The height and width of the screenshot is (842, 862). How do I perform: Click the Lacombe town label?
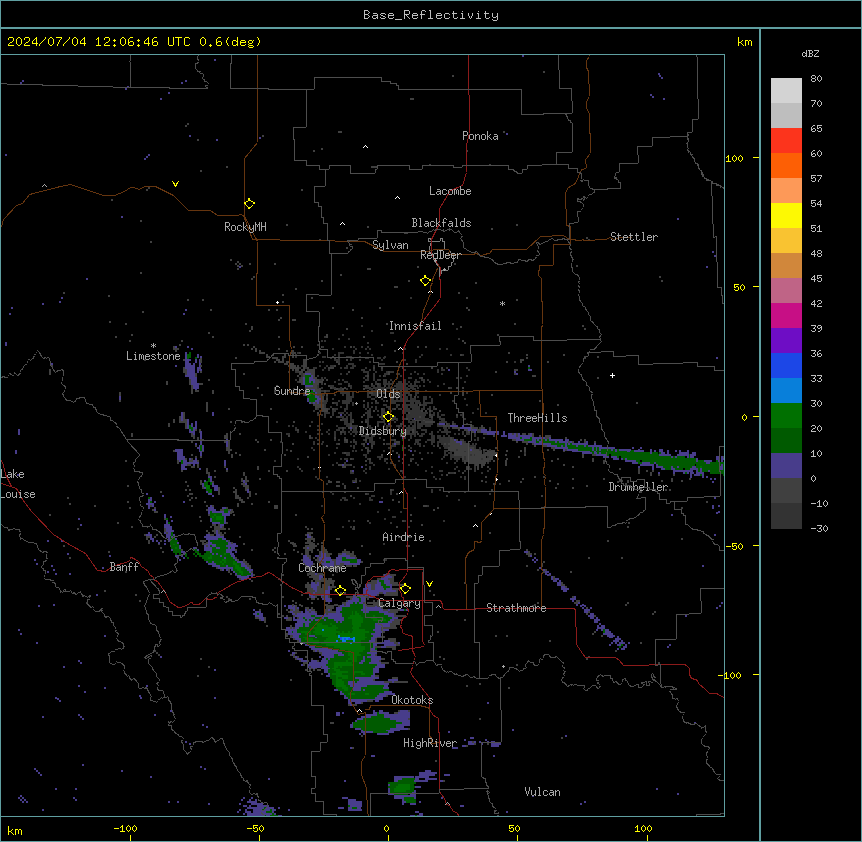pos(450,191)
